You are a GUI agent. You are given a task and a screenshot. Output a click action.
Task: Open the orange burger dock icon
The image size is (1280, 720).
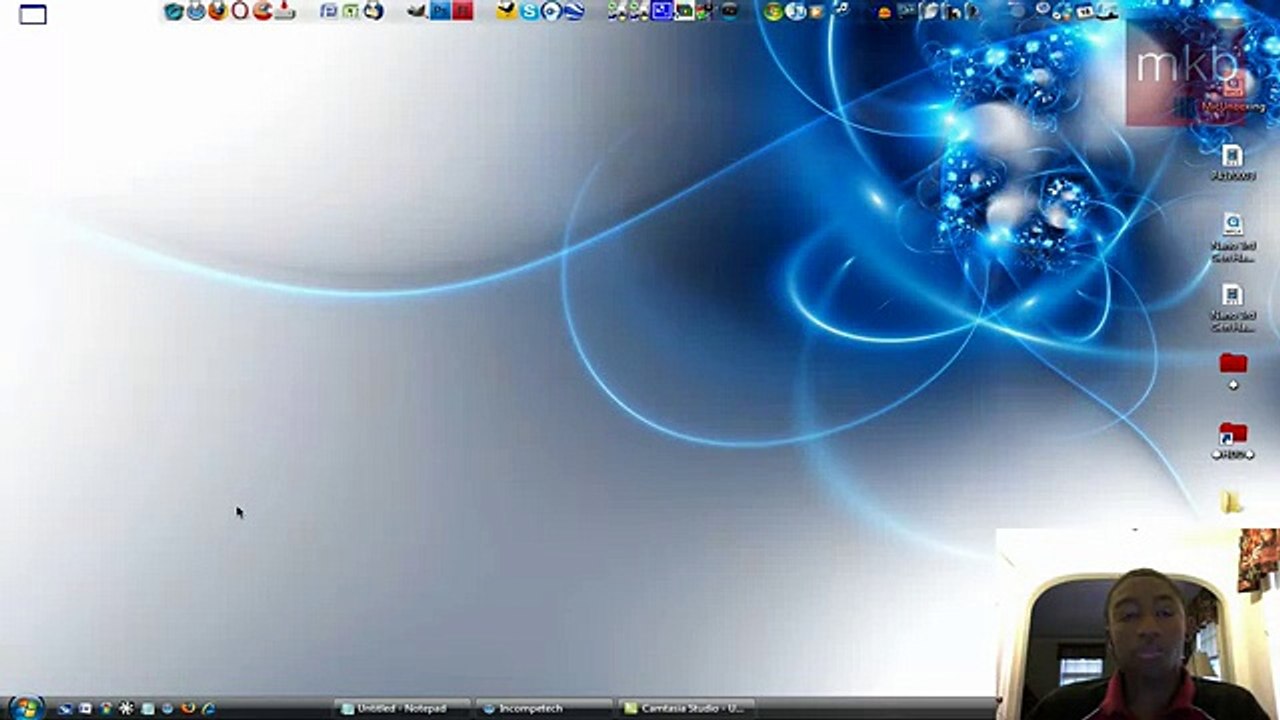pyautogui.click(x=885, y=13)
